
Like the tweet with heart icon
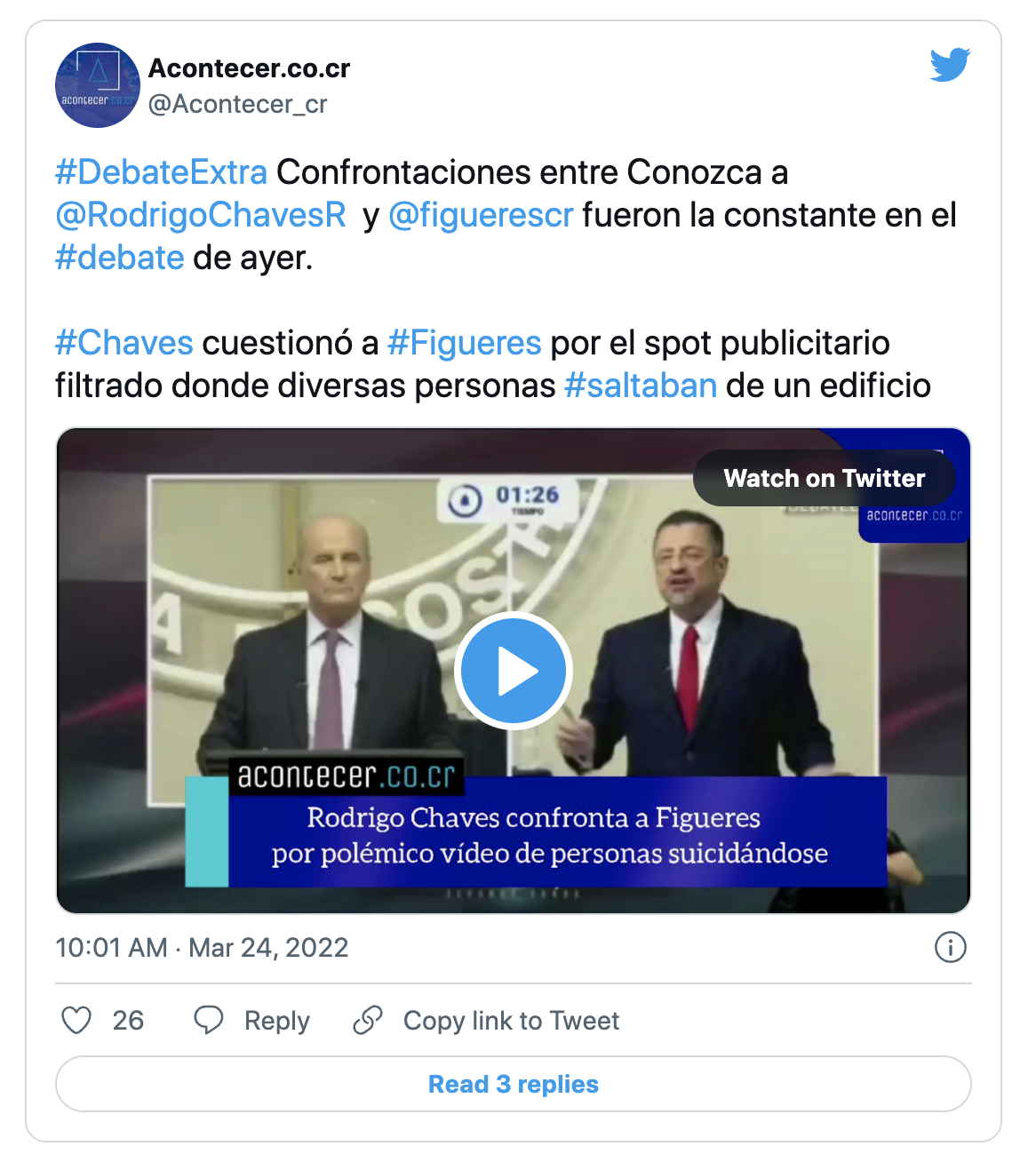[x=76, y=1020]
